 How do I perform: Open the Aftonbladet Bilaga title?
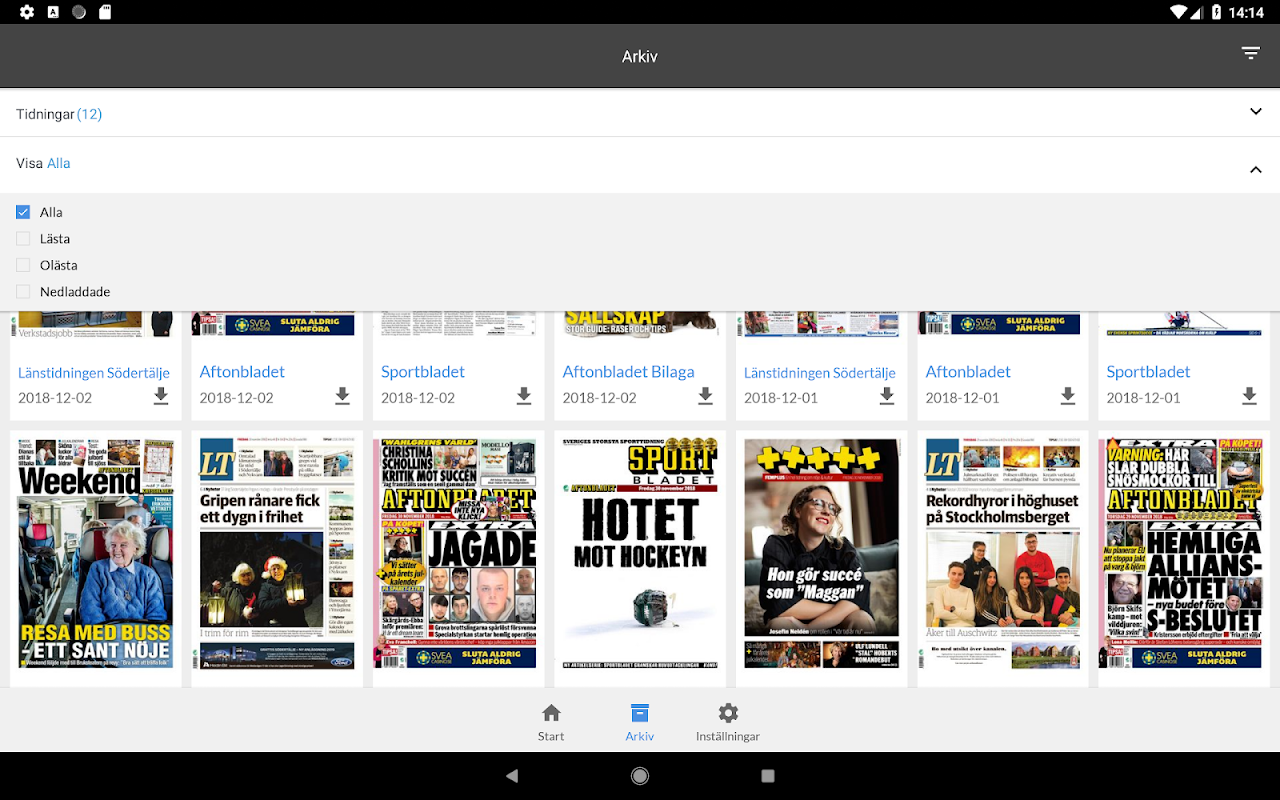point(628,372)
